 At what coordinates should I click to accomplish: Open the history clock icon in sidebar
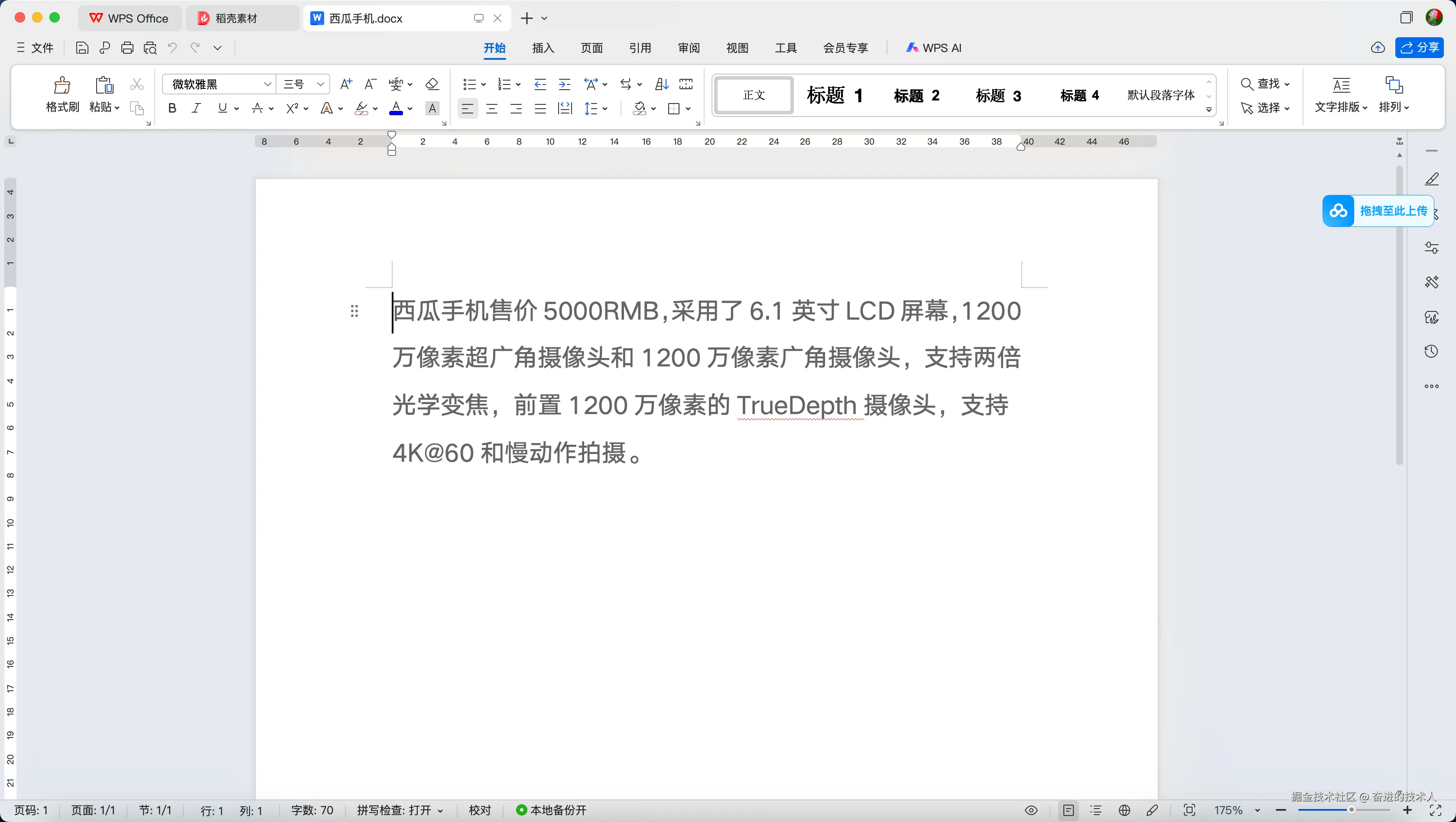[1431, 351]
